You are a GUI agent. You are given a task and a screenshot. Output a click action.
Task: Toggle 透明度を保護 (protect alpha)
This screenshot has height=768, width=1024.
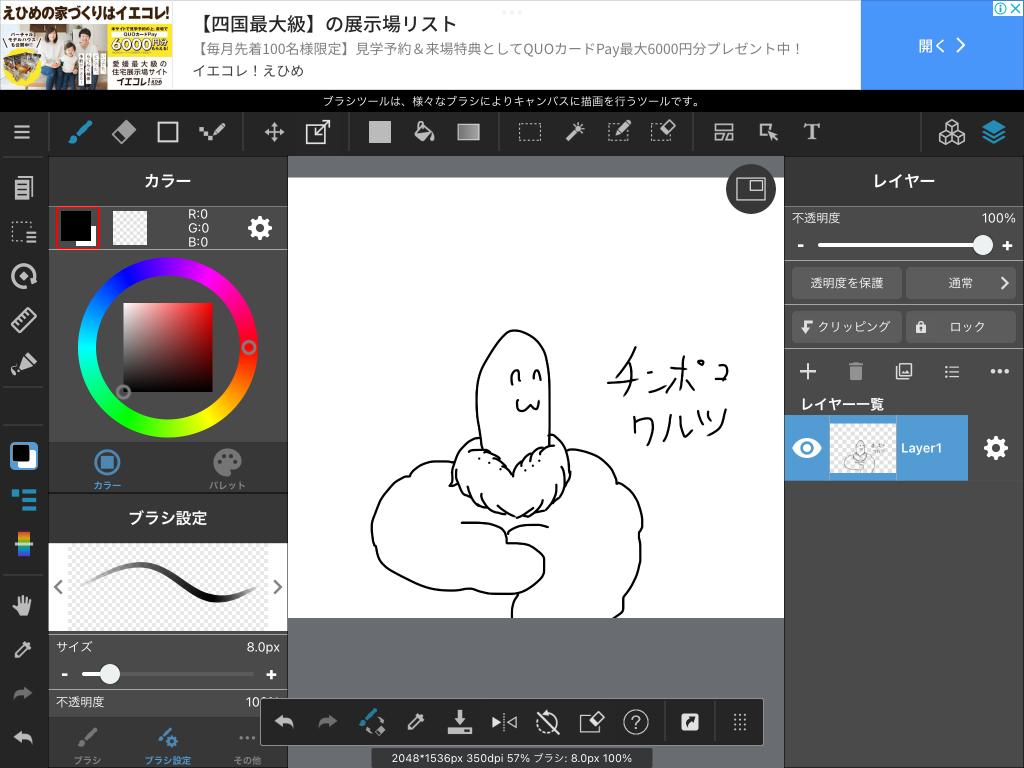[846, 283]
